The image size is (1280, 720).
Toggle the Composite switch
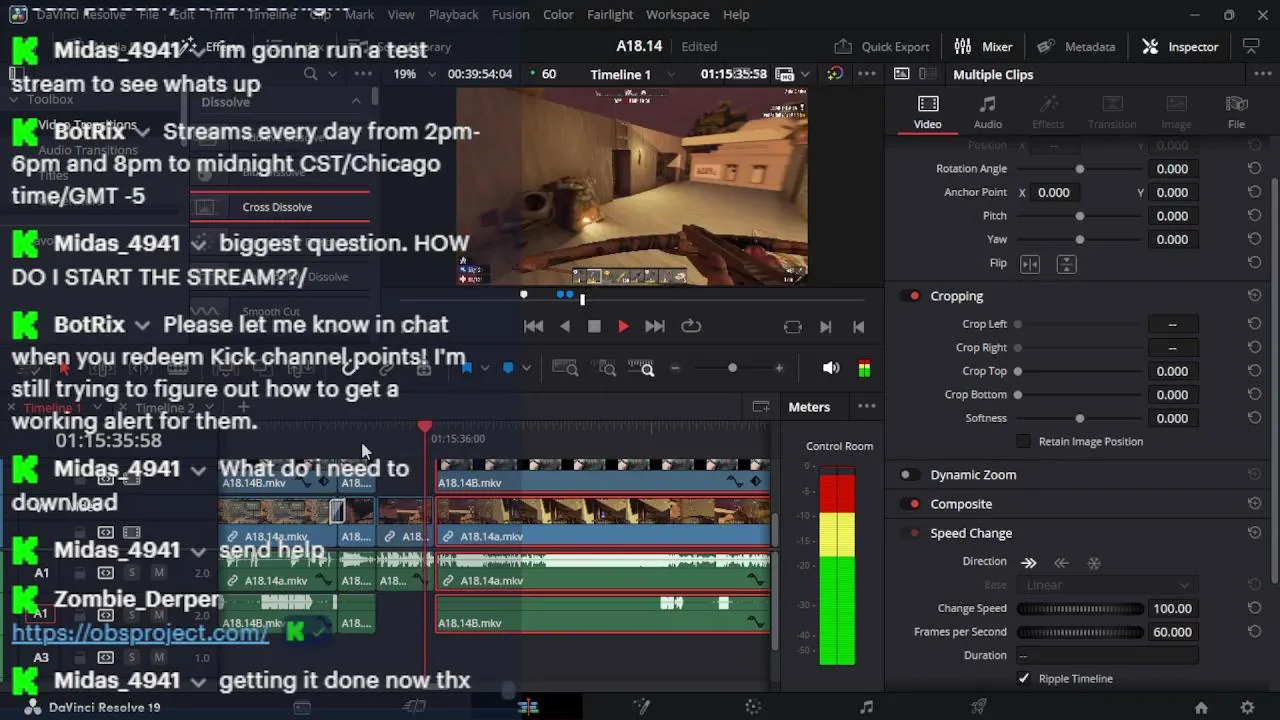[912, 504]
